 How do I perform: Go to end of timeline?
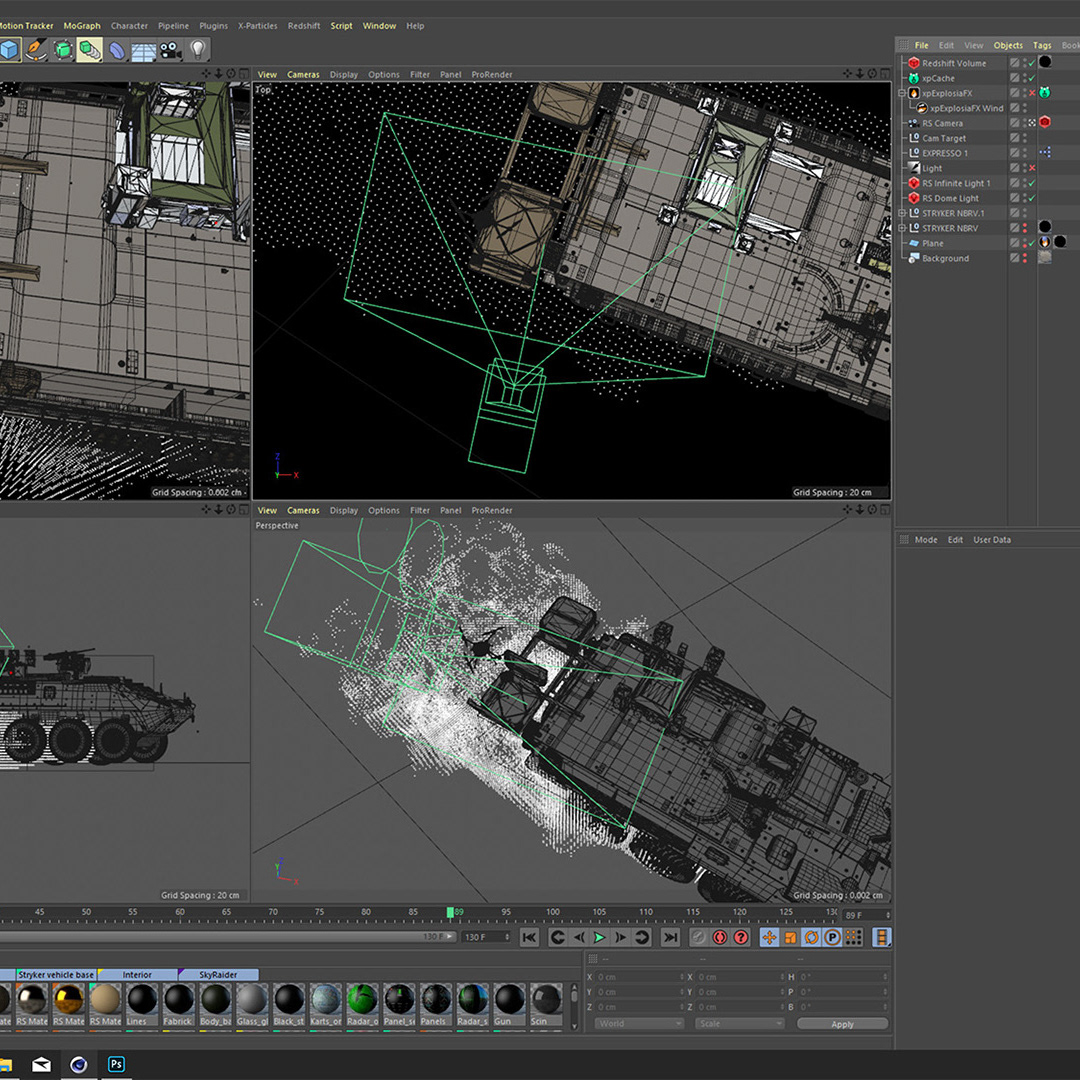tap(669, 937)
